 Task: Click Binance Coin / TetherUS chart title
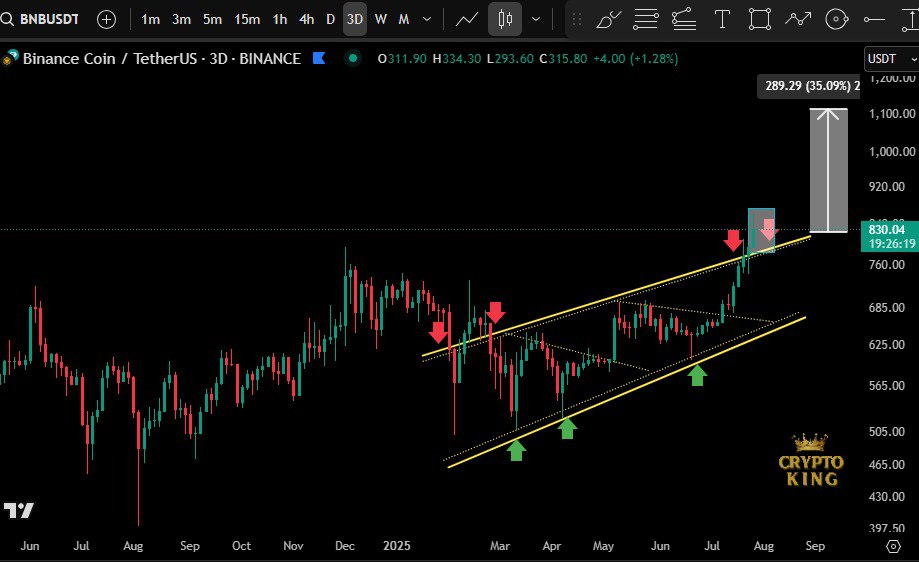click(x=160, y=58)
